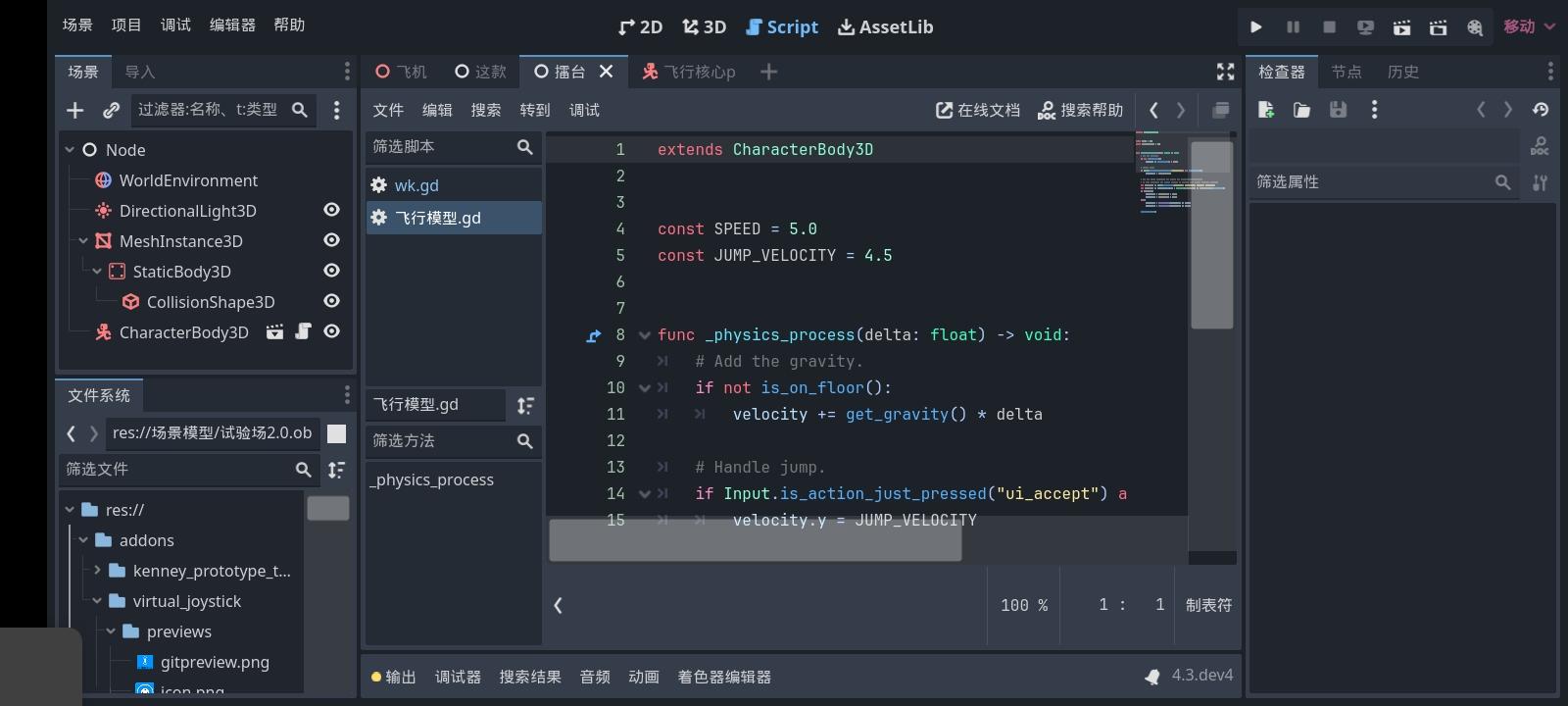Focus the 筛选方法 filter field
Image resolution: width=1568 pixels, height=706 pixels.
click(454, 441)
